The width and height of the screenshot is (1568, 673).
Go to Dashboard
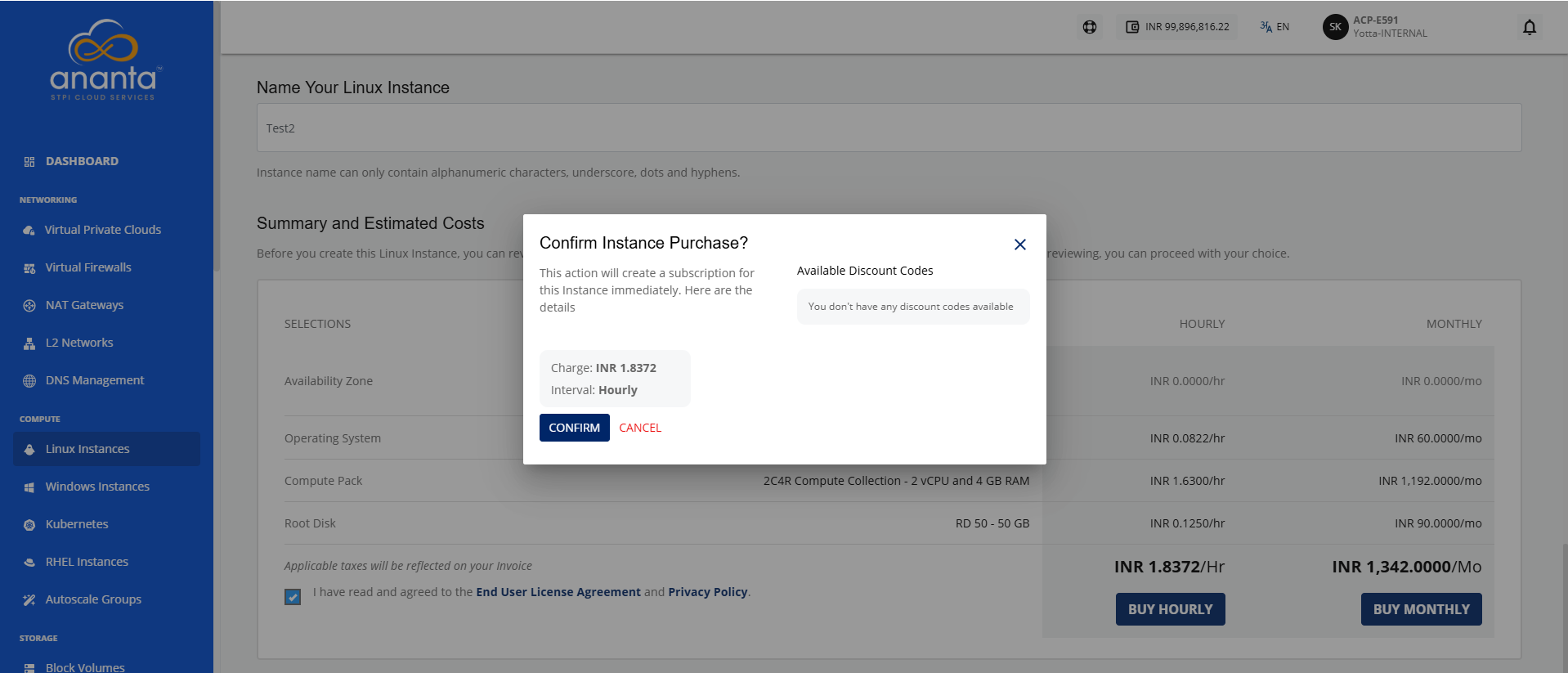coord(82,161)
